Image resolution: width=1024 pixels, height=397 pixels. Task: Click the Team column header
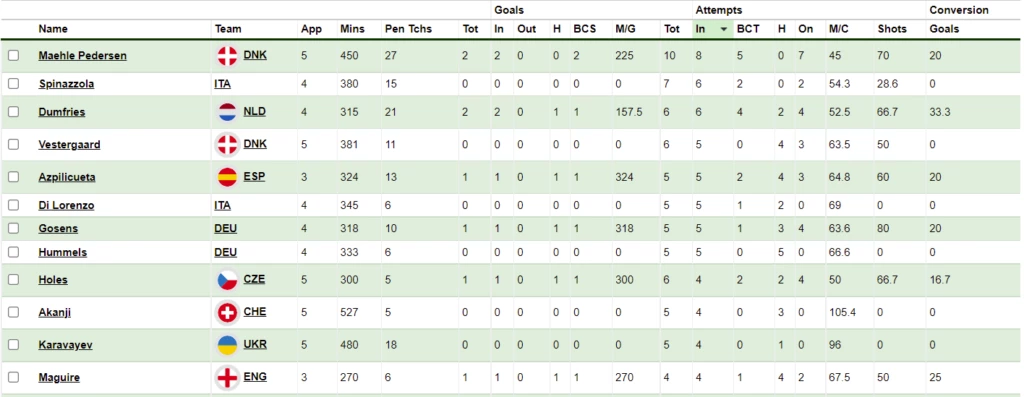click(x=228, y=29)
